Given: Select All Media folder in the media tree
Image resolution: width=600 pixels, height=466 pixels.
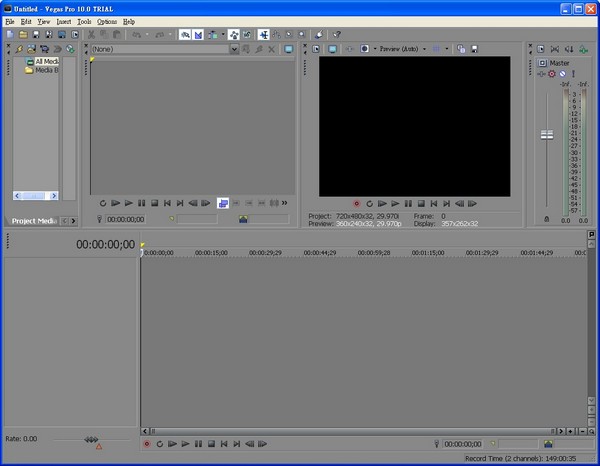Looking at the screenshot, I should click(47, 61).
